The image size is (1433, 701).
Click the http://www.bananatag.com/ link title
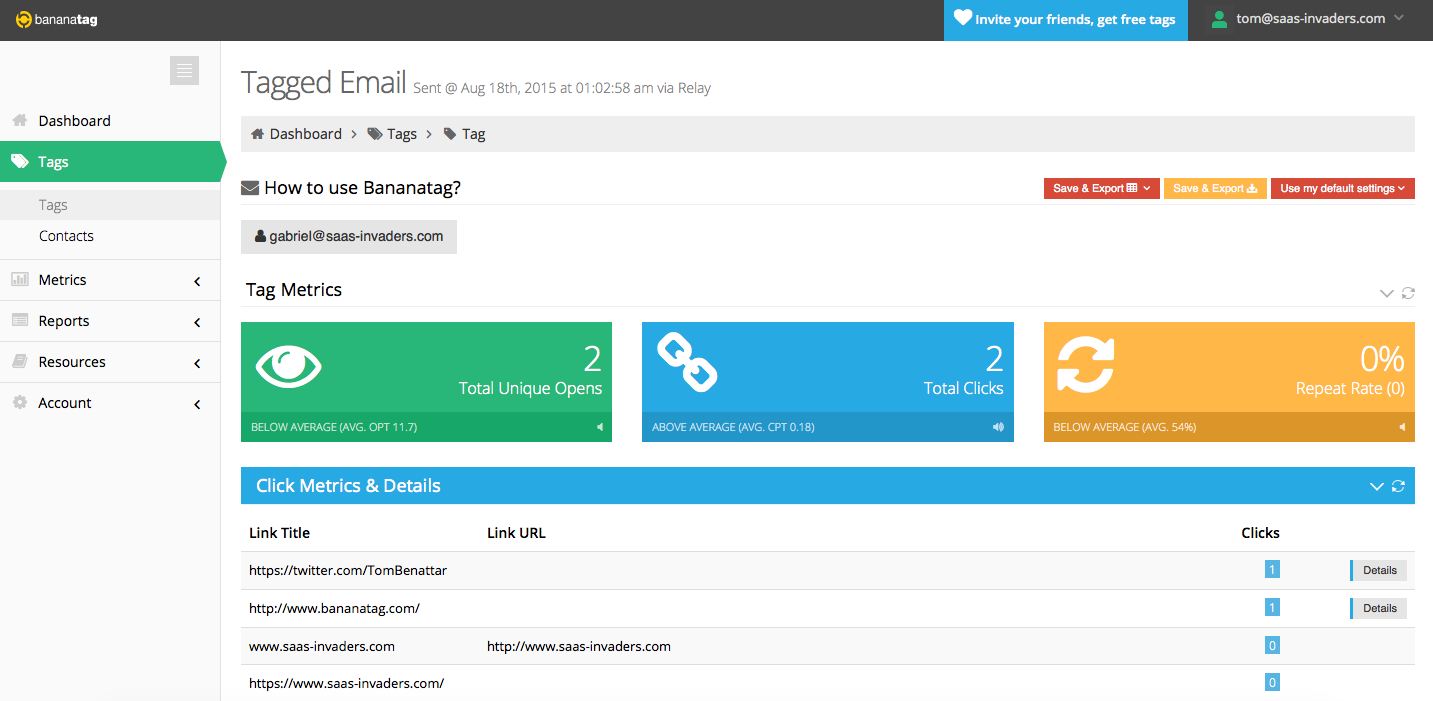click(x=334, y=608)
